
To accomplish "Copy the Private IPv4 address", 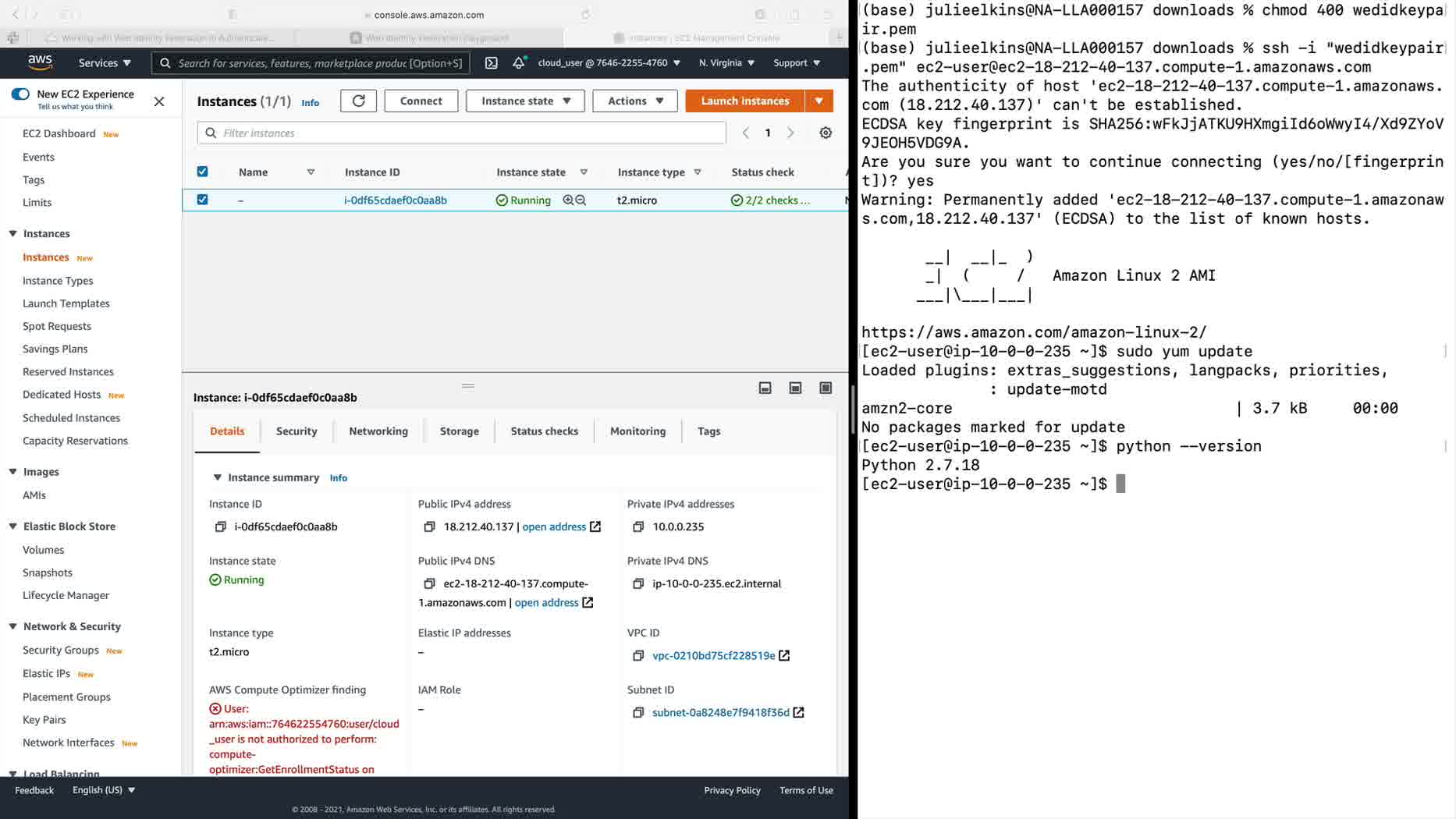I will [638, 527].
